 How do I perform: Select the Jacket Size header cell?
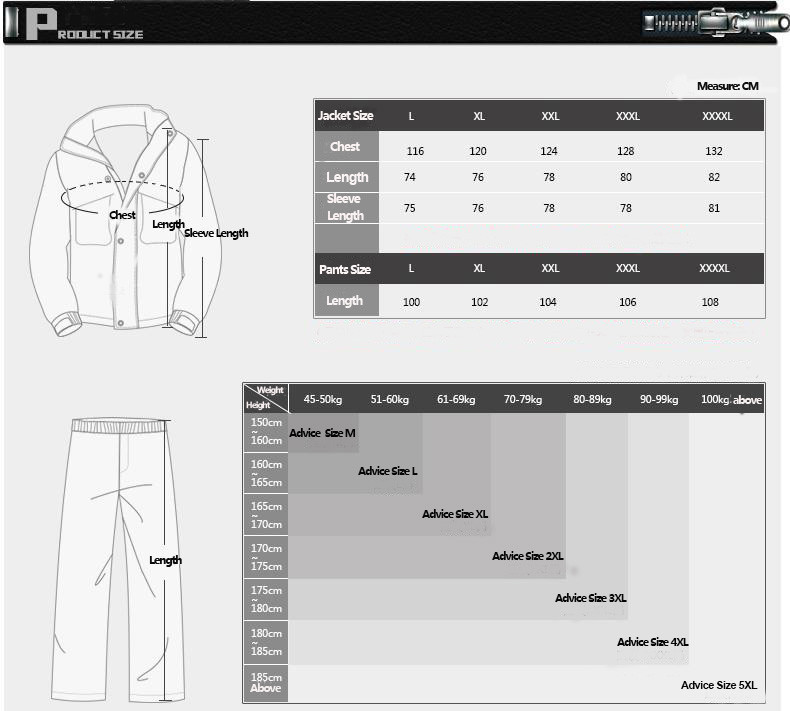346,116
